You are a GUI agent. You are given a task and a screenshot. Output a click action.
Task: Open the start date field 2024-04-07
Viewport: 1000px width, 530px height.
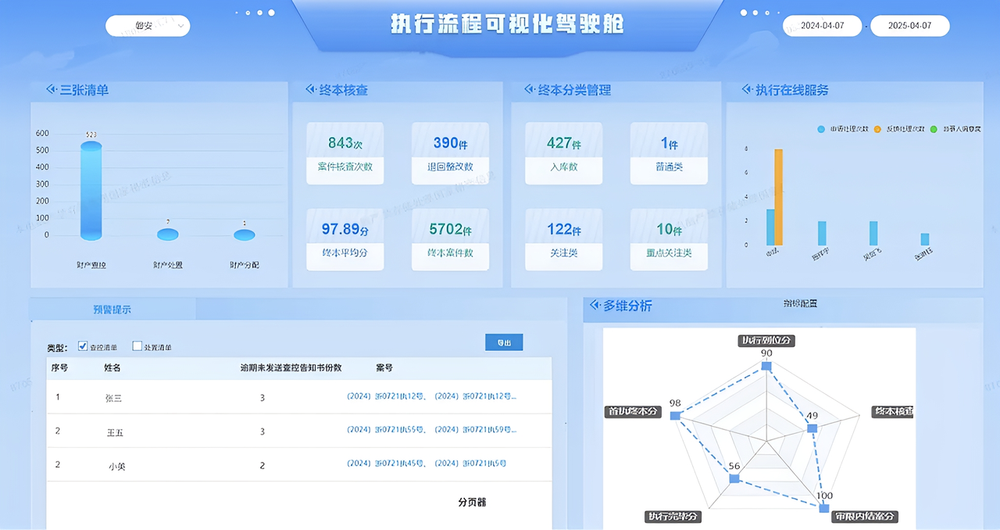pyautogui.click(x=822, y=26)
